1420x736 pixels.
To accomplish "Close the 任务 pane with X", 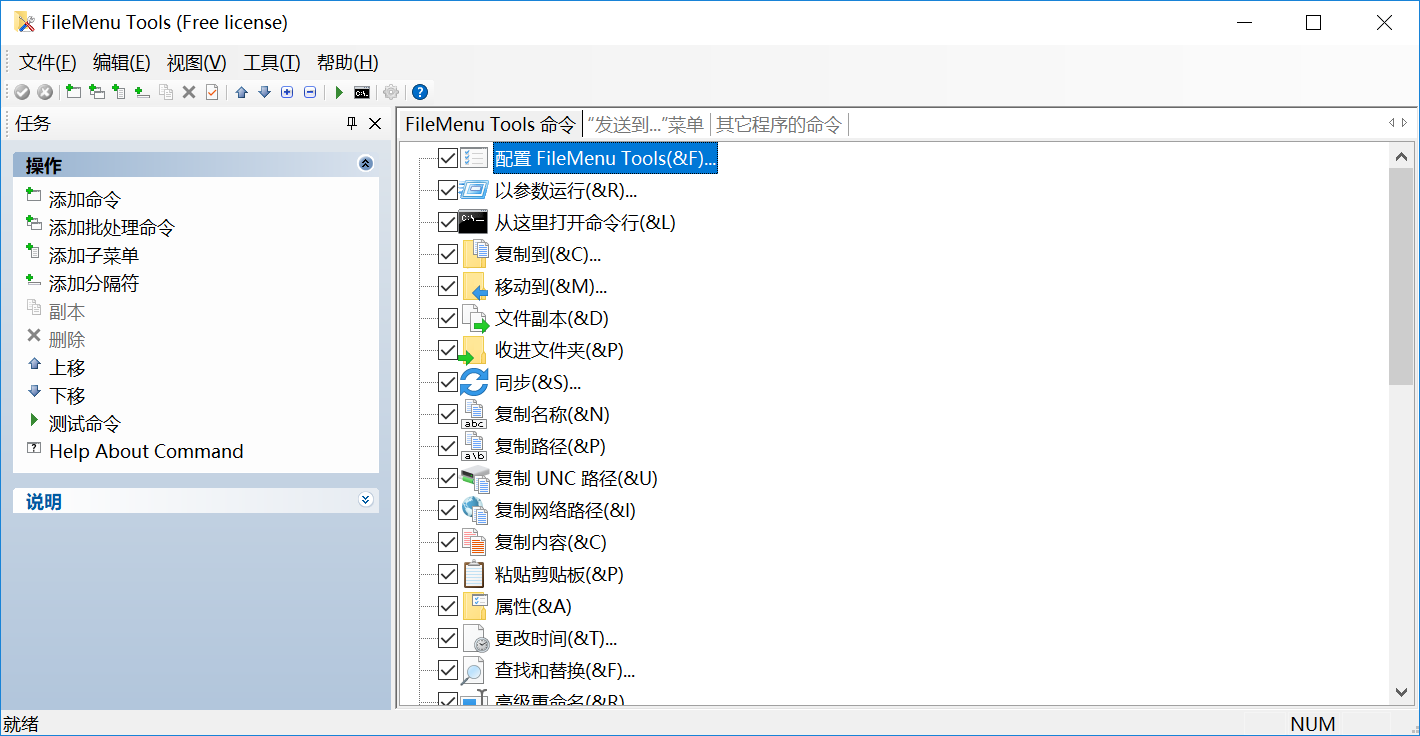I will coord(375,123).
